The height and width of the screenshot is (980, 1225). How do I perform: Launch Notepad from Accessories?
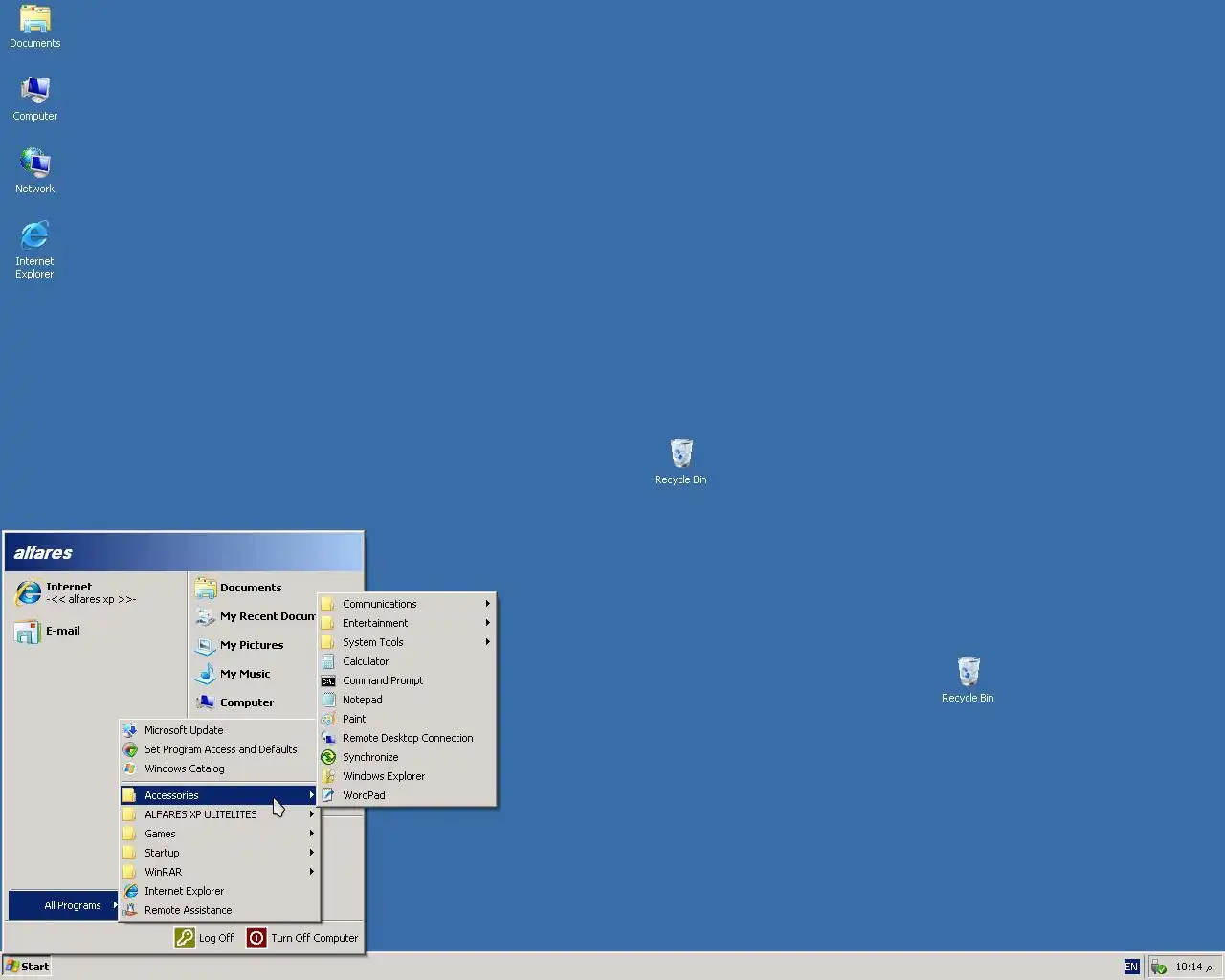pos(407,700)
